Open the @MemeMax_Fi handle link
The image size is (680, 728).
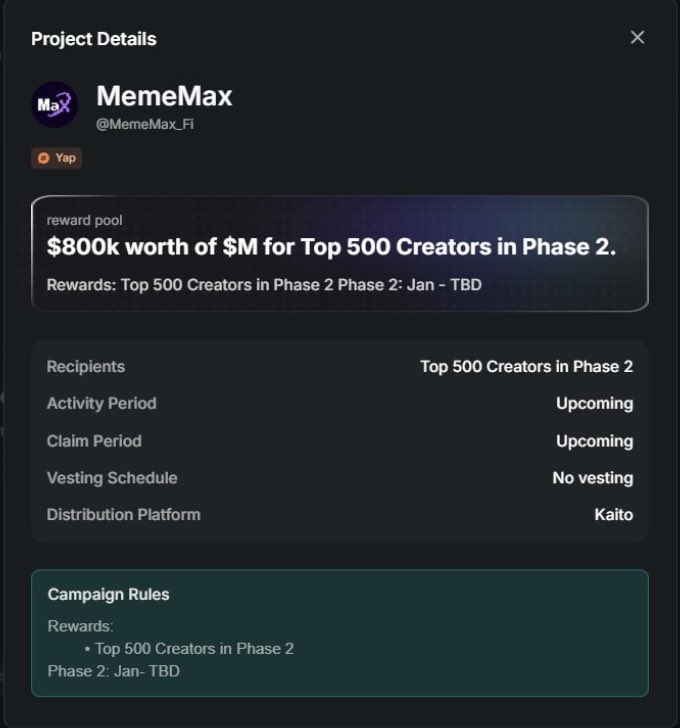pyautogui.click(x=144, y=124)
